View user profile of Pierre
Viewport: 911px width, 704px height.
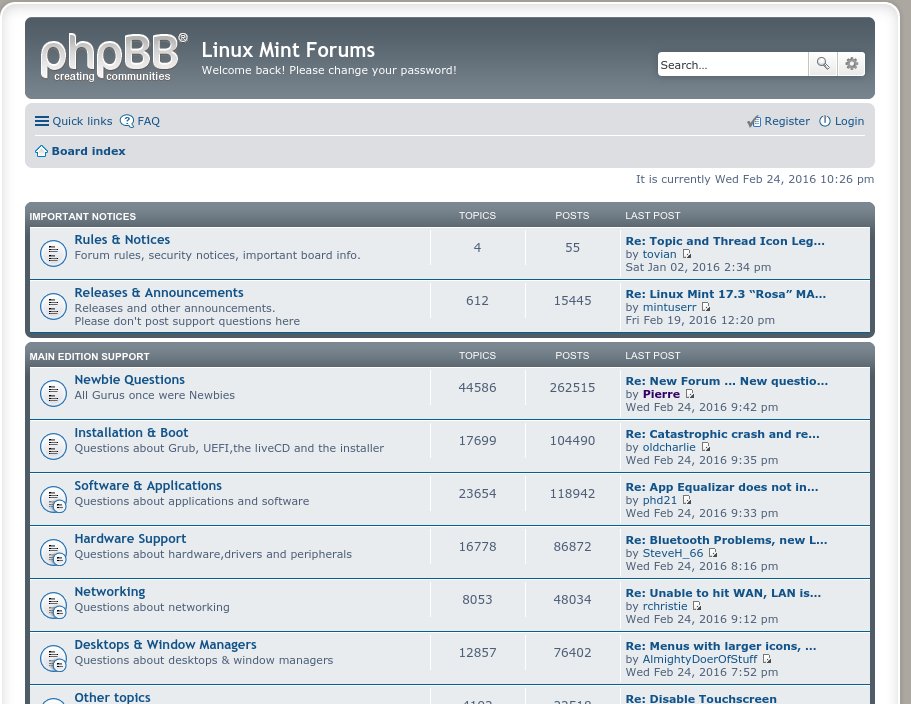coord(661,394)
